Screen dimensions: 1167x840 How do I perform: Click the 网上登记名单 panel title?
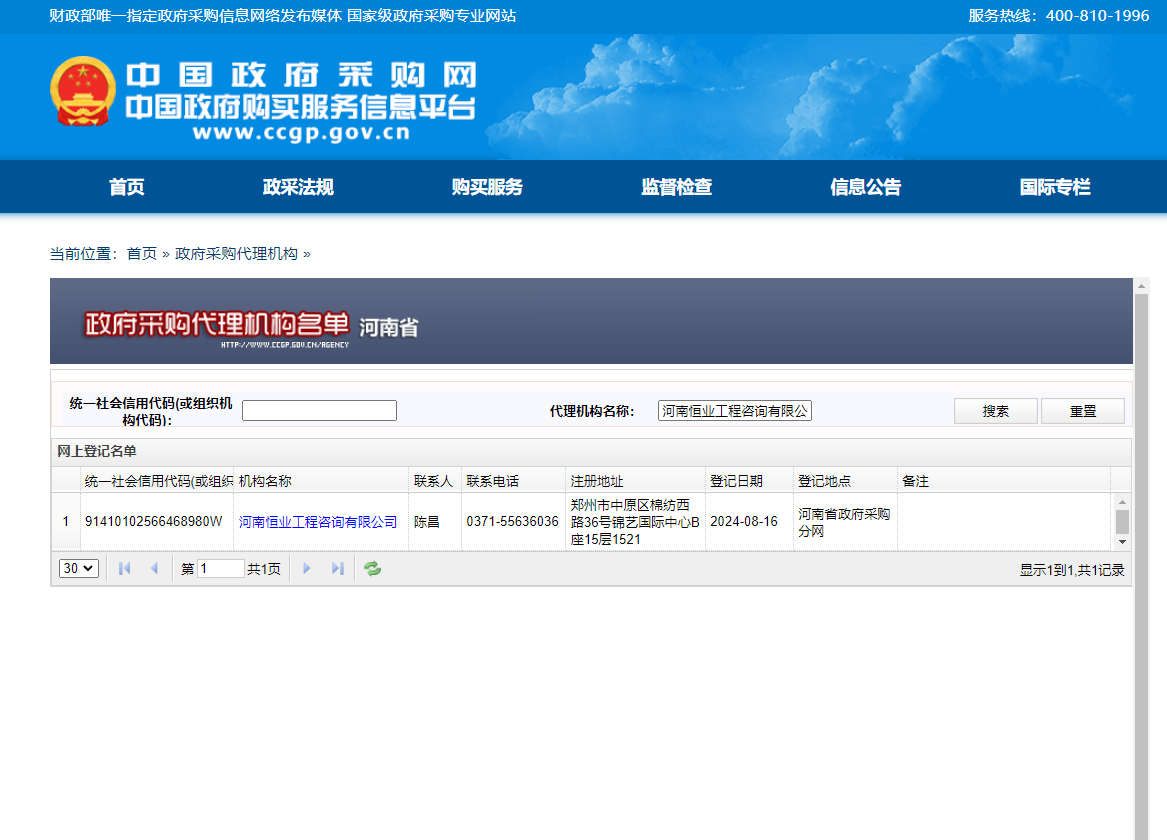coord(97,451)
